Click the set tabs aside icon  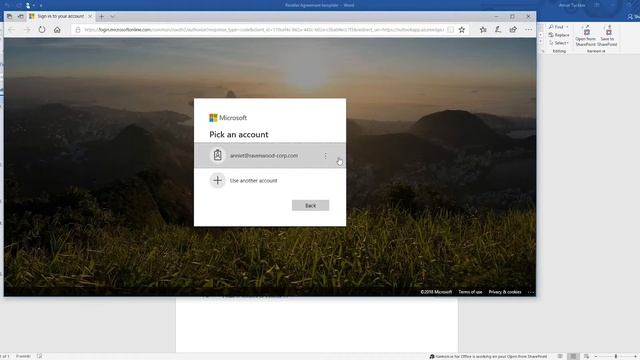20,16
